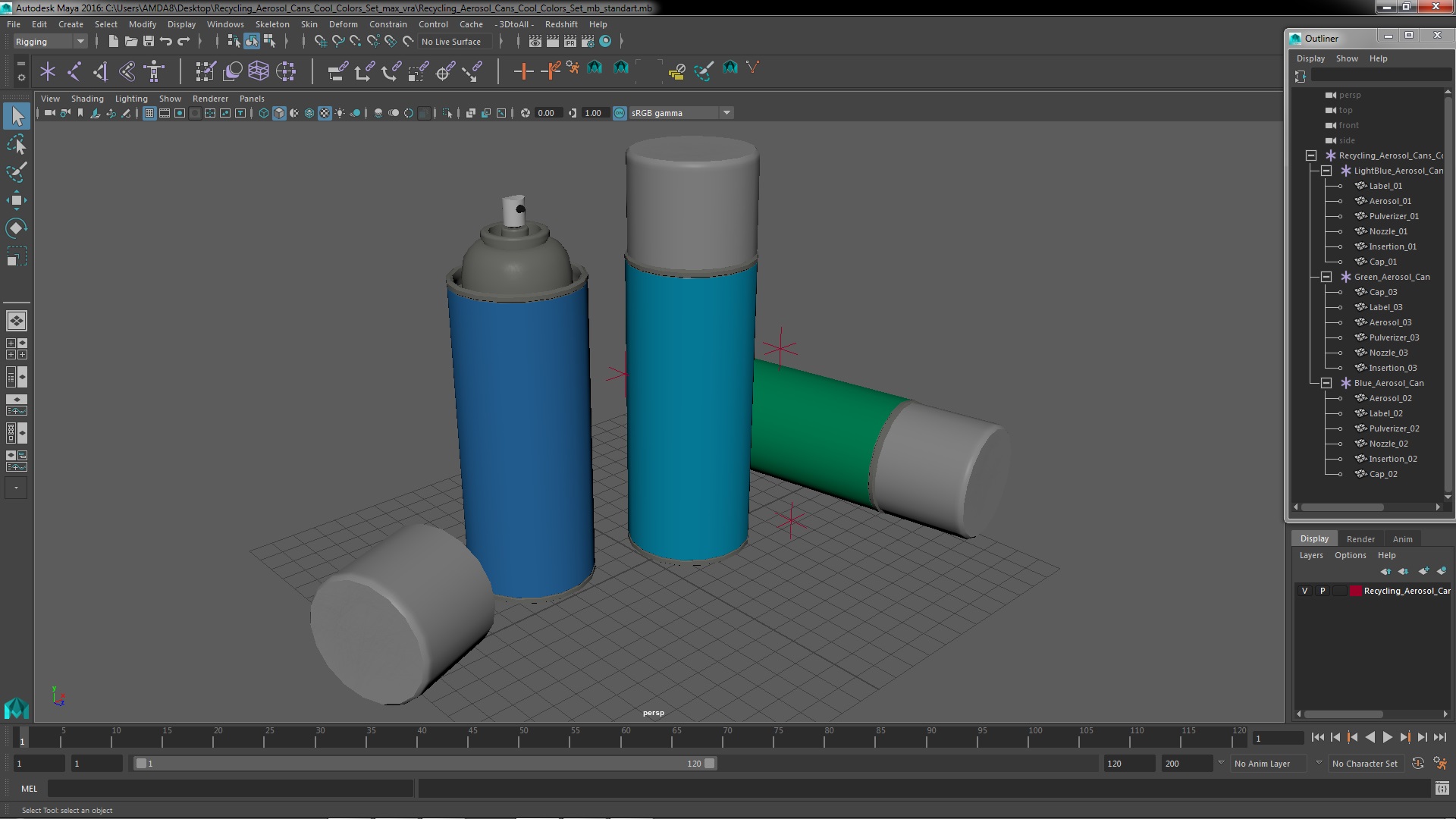Toggle Snap to Points magnet
1456x819 pixels.
356,42
